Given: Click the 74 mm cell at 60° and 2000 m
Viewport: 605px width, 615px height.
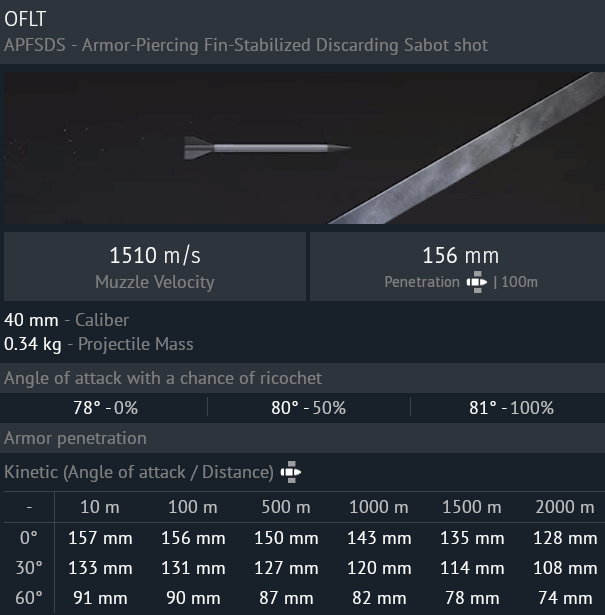Looking at the screenshot, I should click(565, 598).
